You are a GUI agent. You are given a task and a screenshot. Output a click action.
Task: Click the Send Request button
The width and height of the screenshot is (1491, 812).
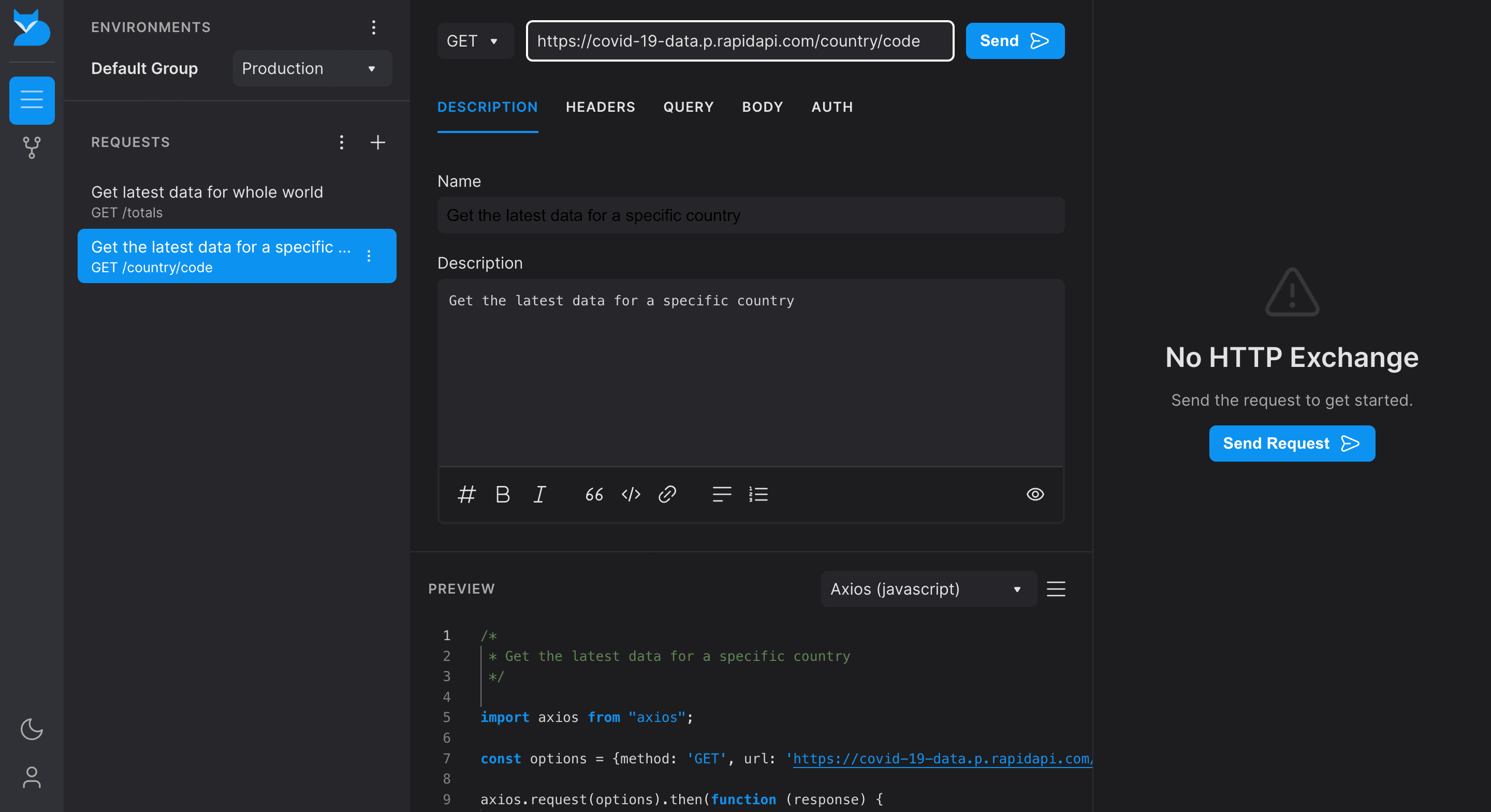[1292, 444]
